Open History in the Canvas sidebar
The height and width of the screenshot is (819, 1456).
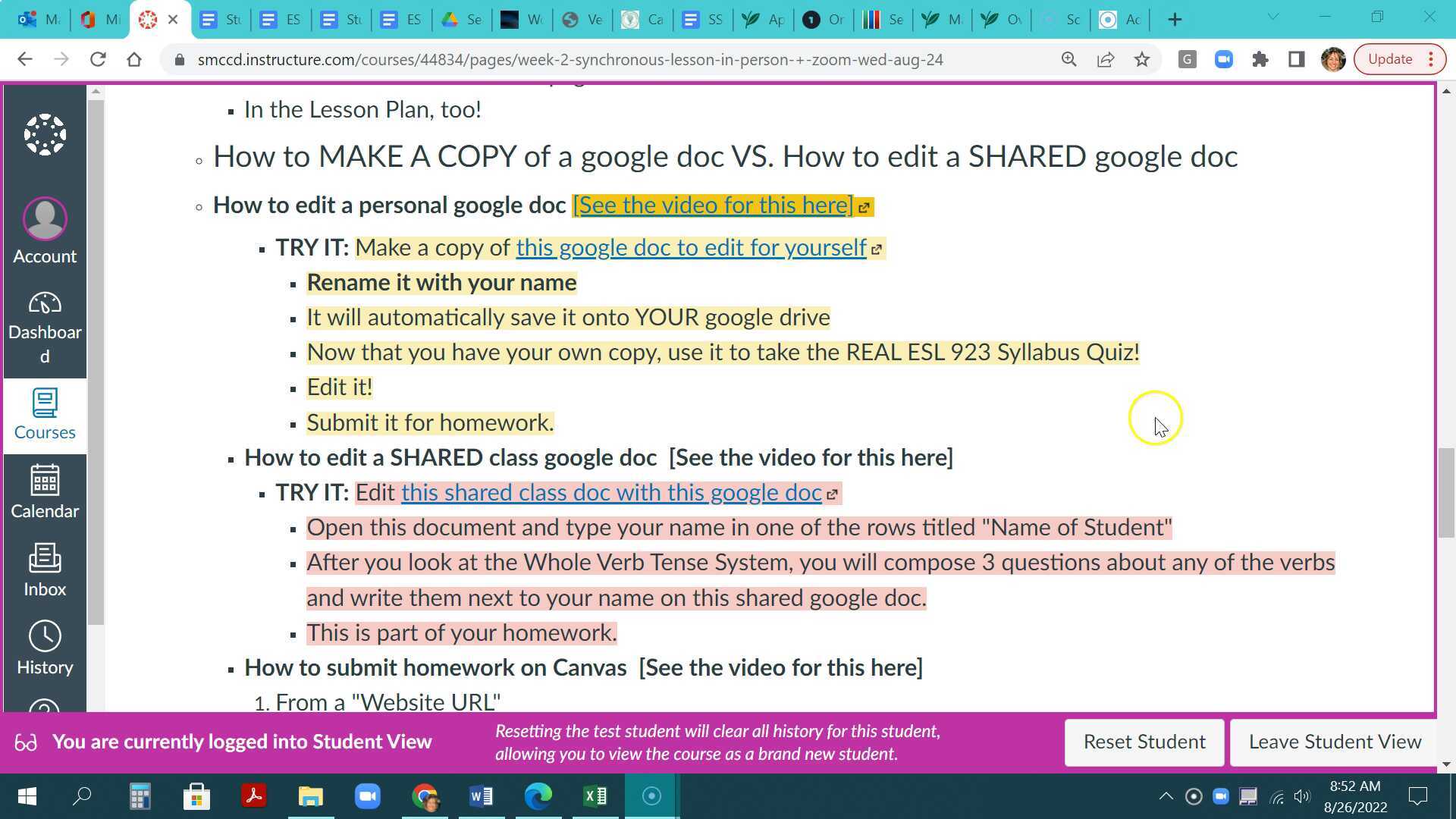click(x=45, y=649)
